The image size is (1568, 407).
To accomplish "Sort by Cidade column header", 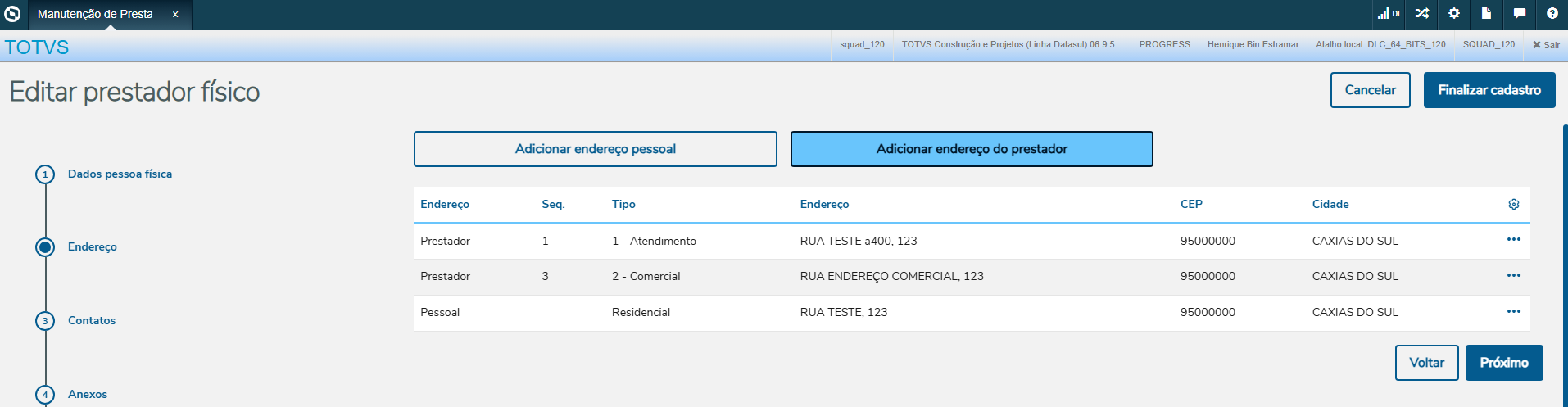I will [x=1330, y=204].
